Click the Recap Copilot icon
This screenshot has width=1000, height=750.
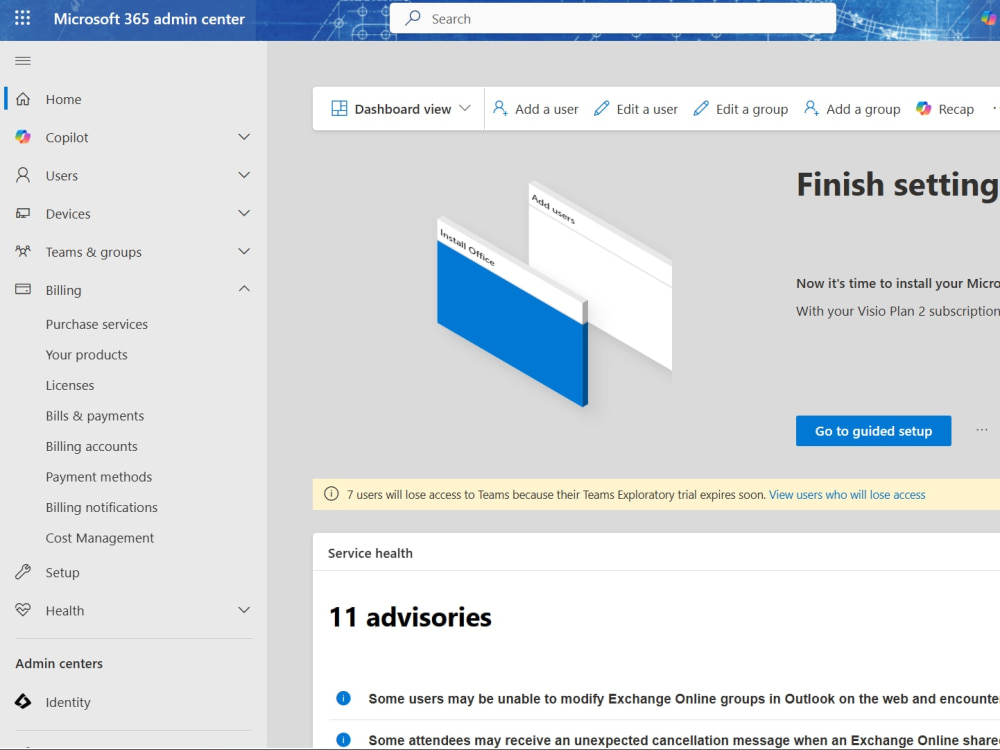[923, 108]
